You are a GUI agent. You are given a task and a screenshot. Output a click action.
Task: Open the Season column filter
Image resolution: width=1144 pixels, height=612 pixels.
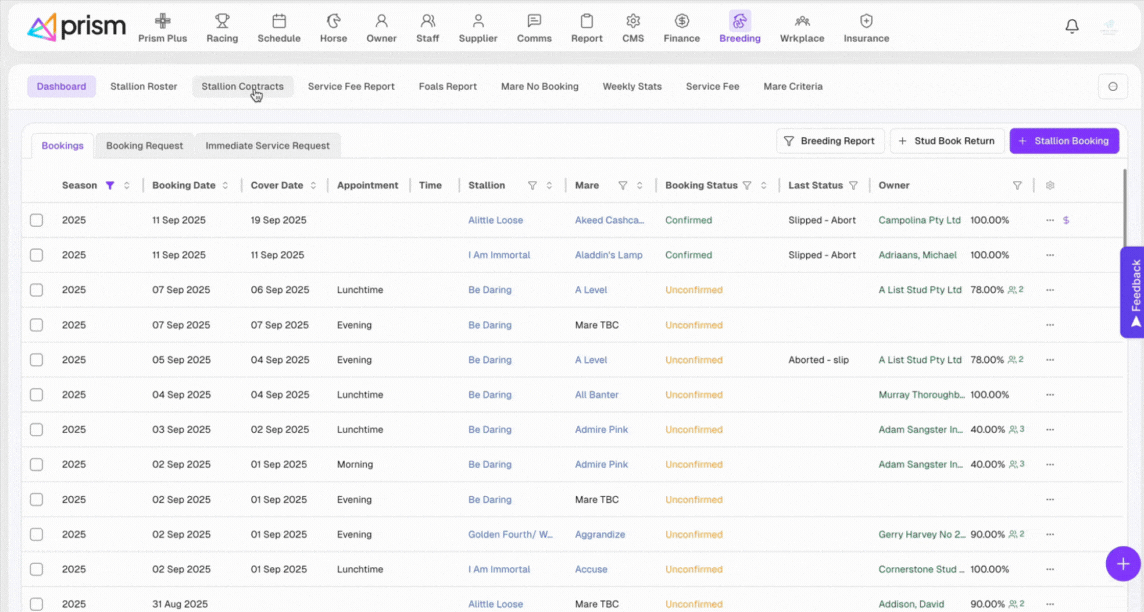(x=110, y=185)
